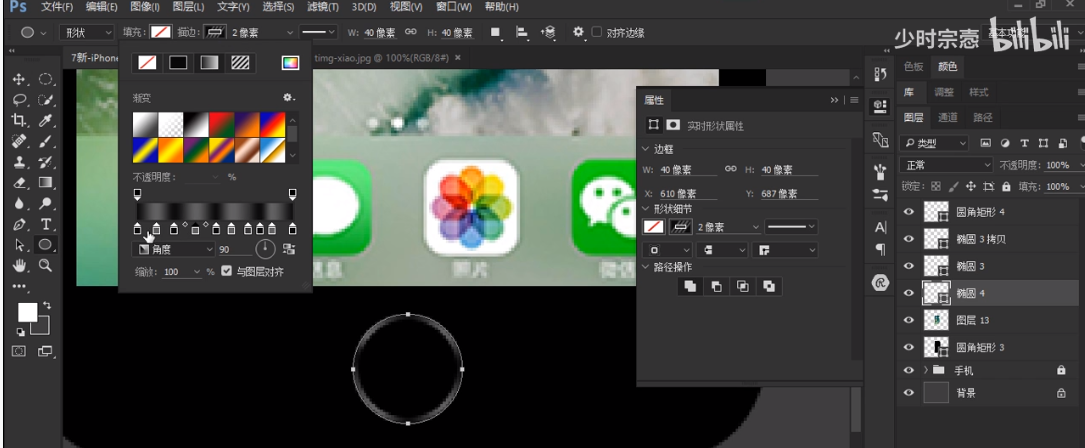Select the Zoom tool

coord(46,265)
